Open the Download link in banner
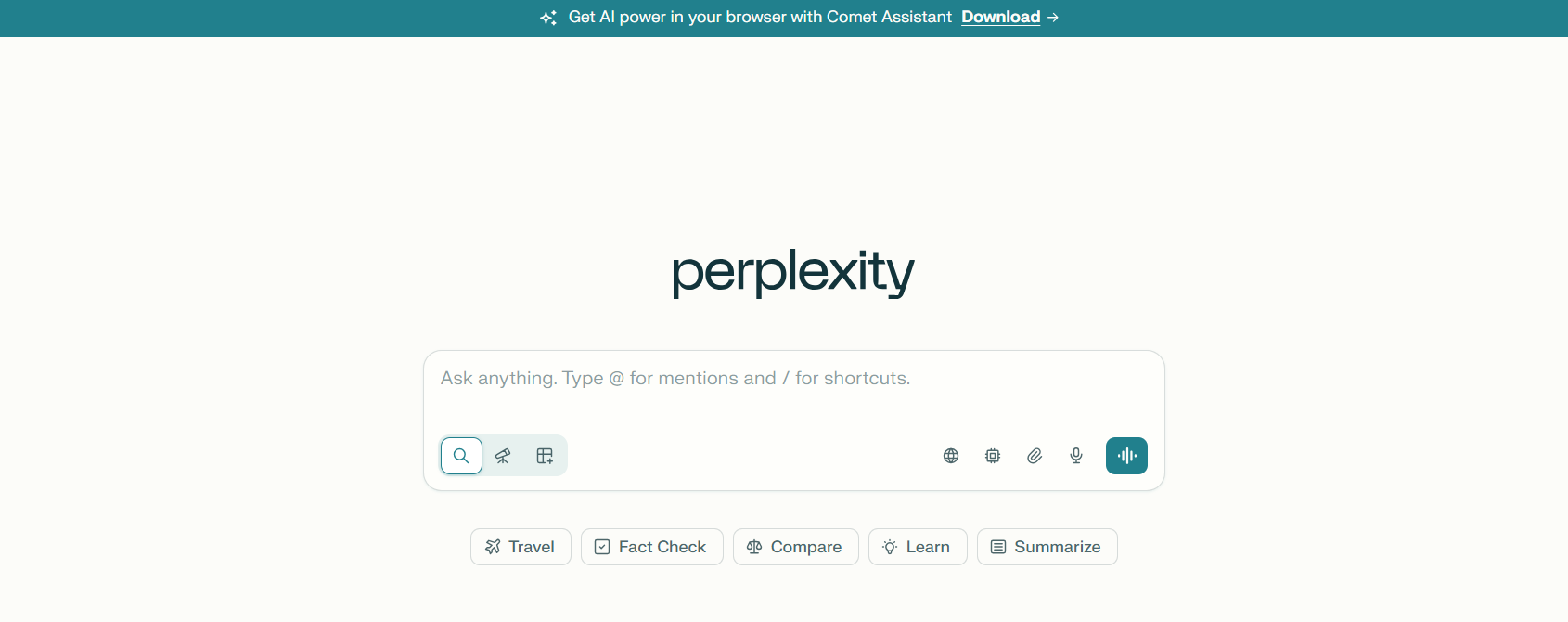This screenshot has width=1568, height=622. (x=1000, y=17)
